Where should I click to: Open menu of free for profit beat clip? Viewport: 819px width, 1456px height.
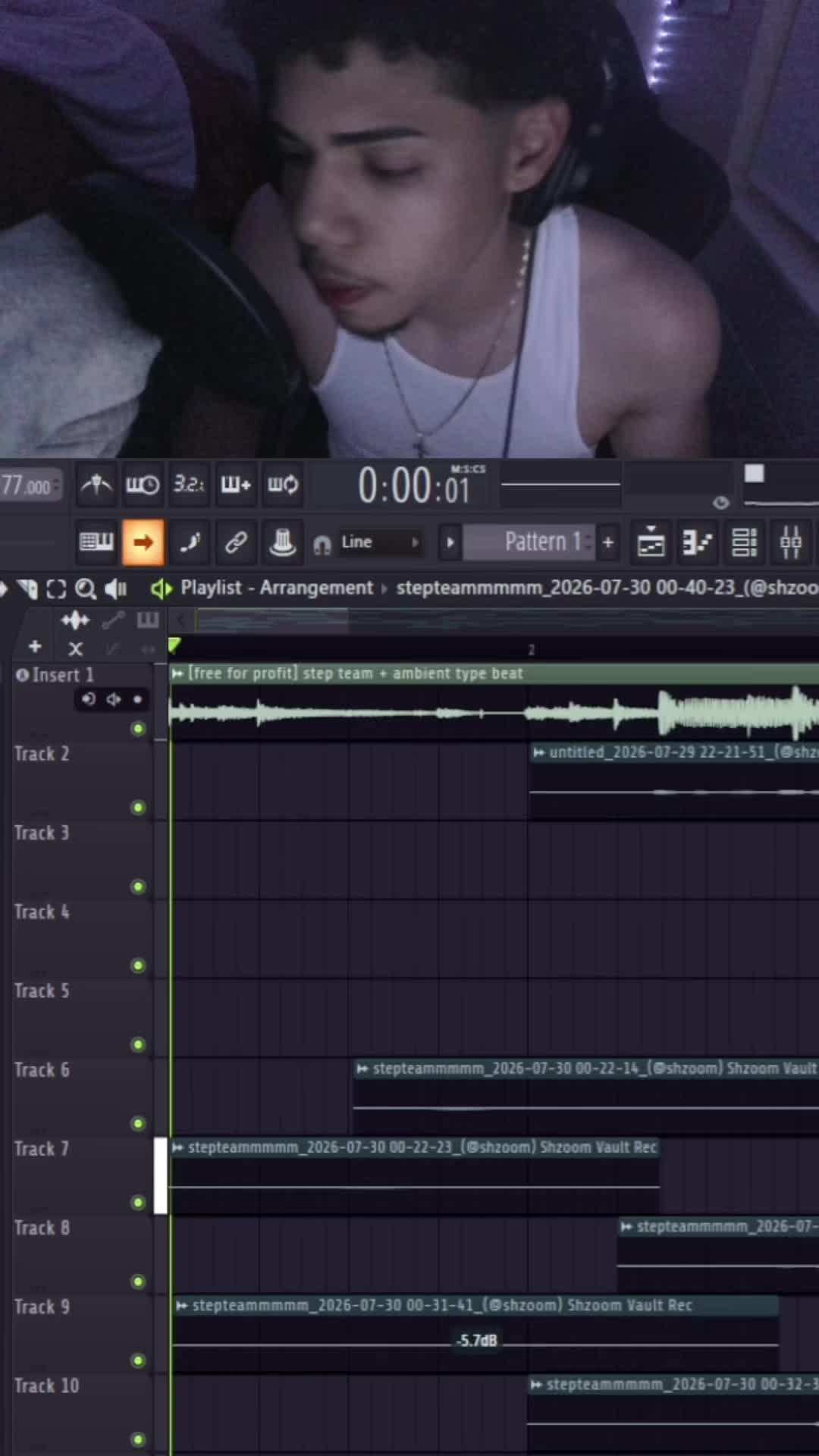[177, 673]
